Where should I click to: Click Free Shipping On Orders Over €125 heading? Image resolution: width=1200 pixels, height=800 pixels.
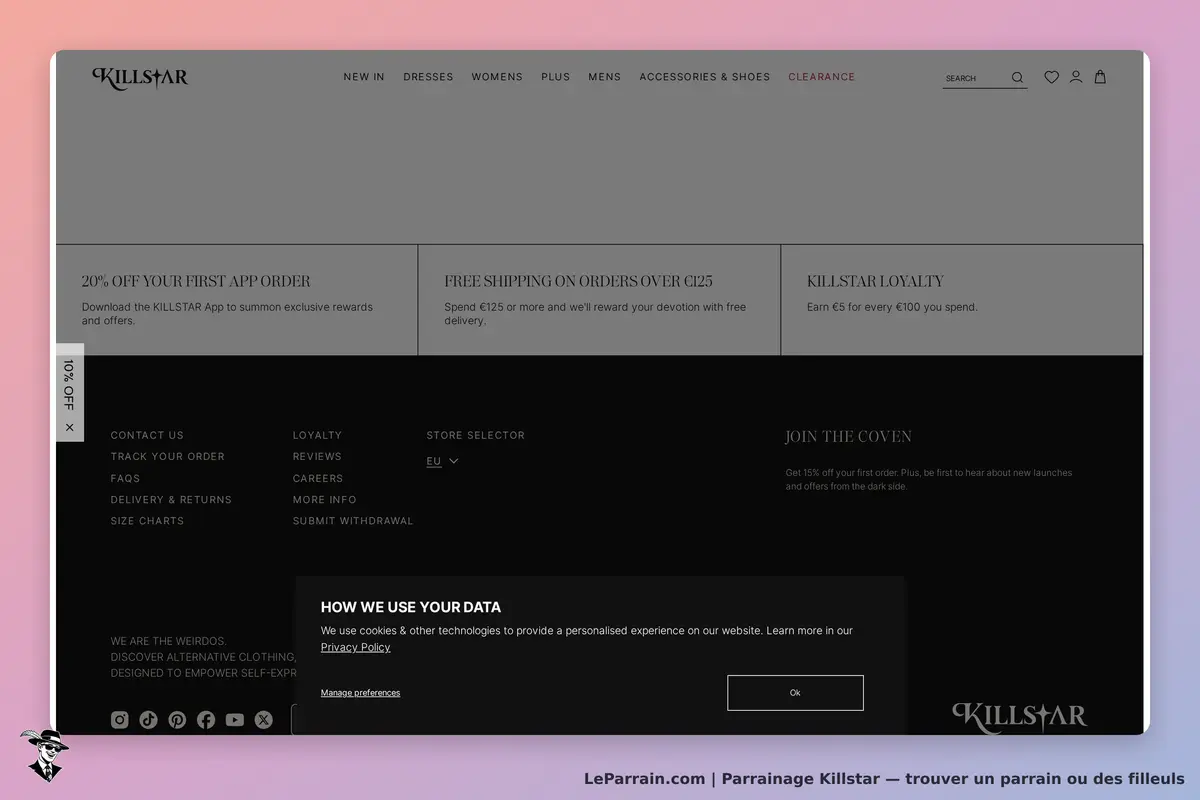[578, 281]
